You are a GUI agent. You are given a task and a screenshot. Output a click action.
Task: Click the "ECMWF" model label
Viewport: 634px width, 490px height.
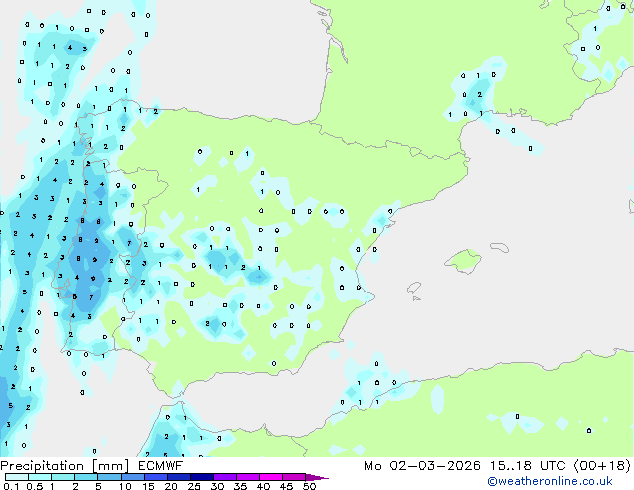[160, 466]
